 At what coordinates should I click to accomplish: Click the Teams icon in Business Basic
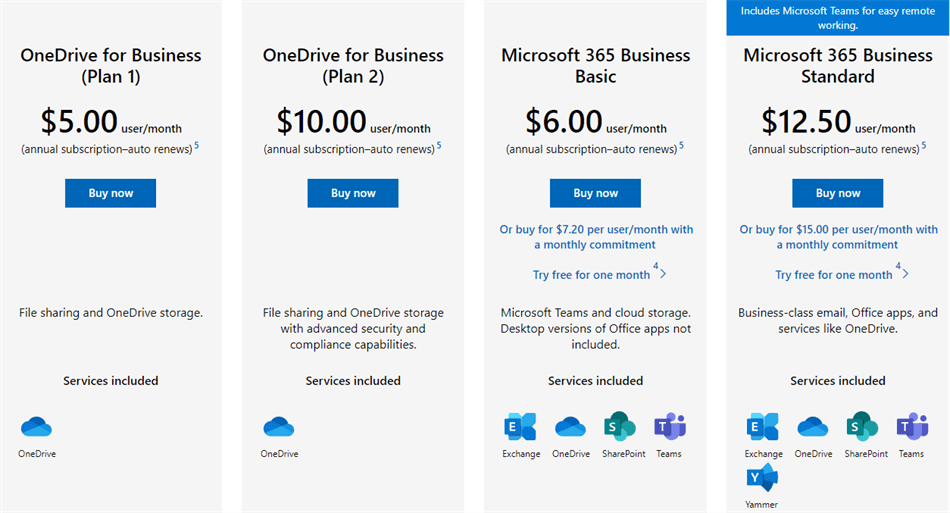(669, 427)
